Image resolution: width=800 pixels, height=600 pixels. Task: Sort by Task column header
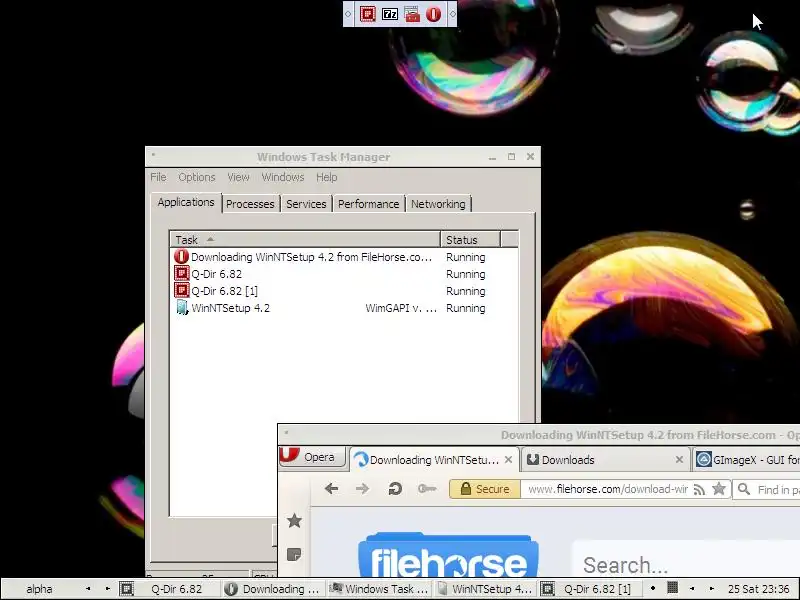(305, 239)
